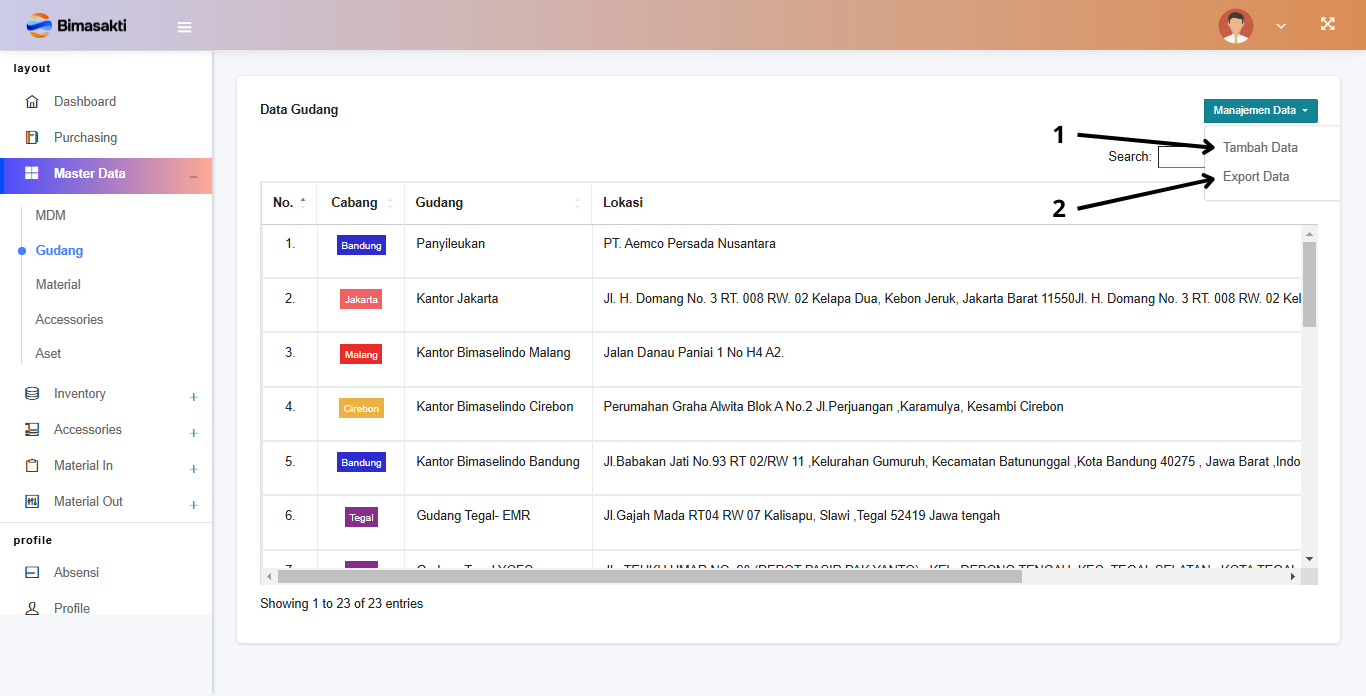Click the user avatar picture
Screen dimensions: 1366x696
click(x=1235, y=26)
